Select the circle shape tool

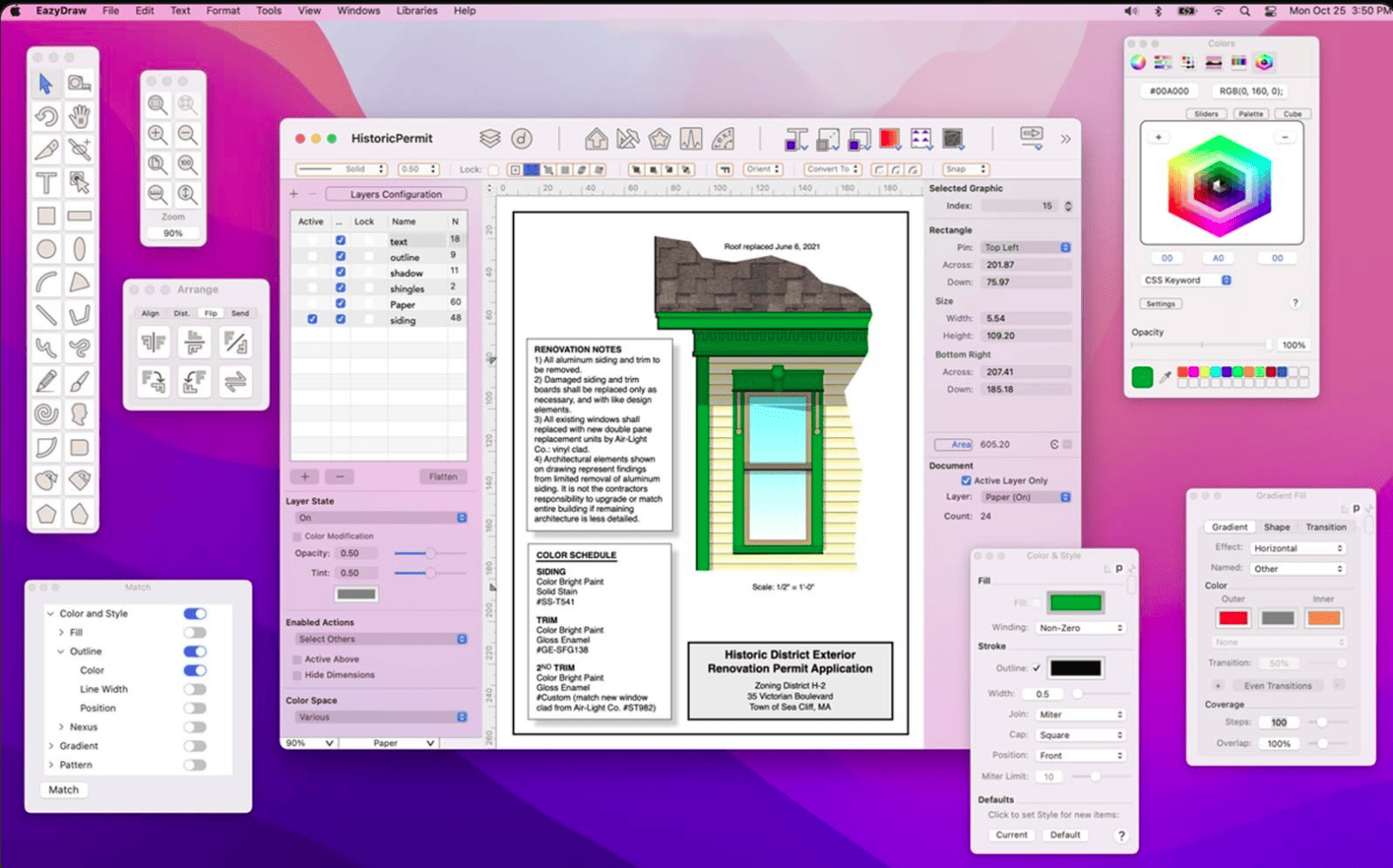coord(46,249)
